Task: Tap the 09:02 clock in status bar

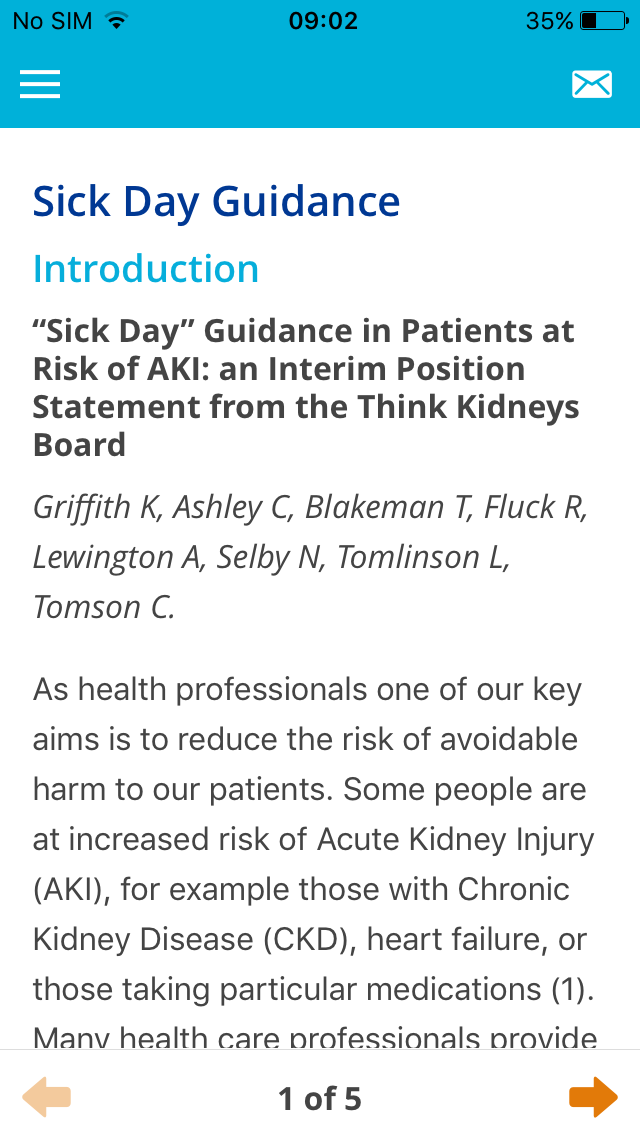Action: coord(322,21)
